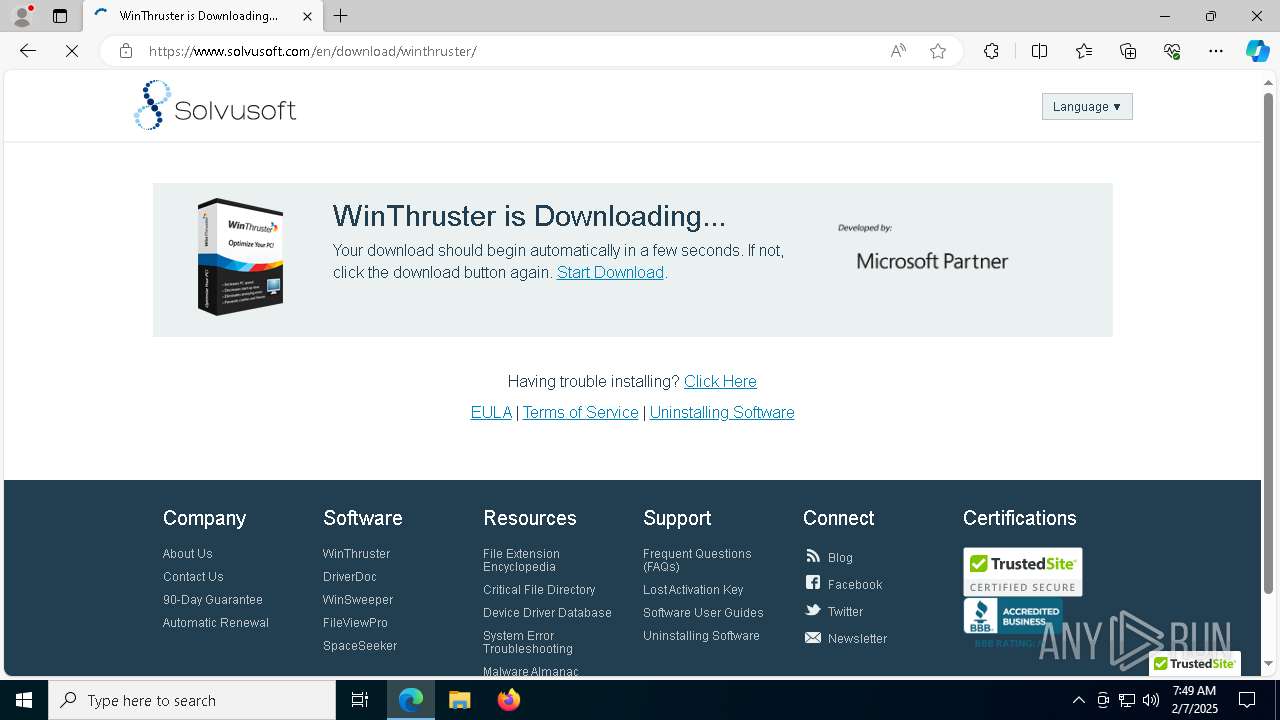Open the Click Here installation help link
This screenshot has height=720, width=1280.
(x=720, y=381)
